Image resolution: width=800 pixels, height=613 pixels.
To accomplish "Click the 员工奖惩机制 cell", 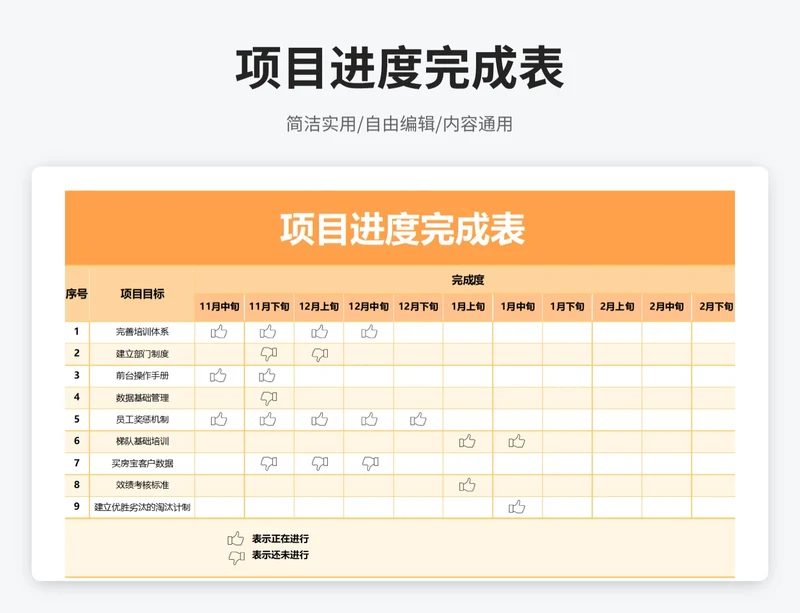I will [142, 420].
